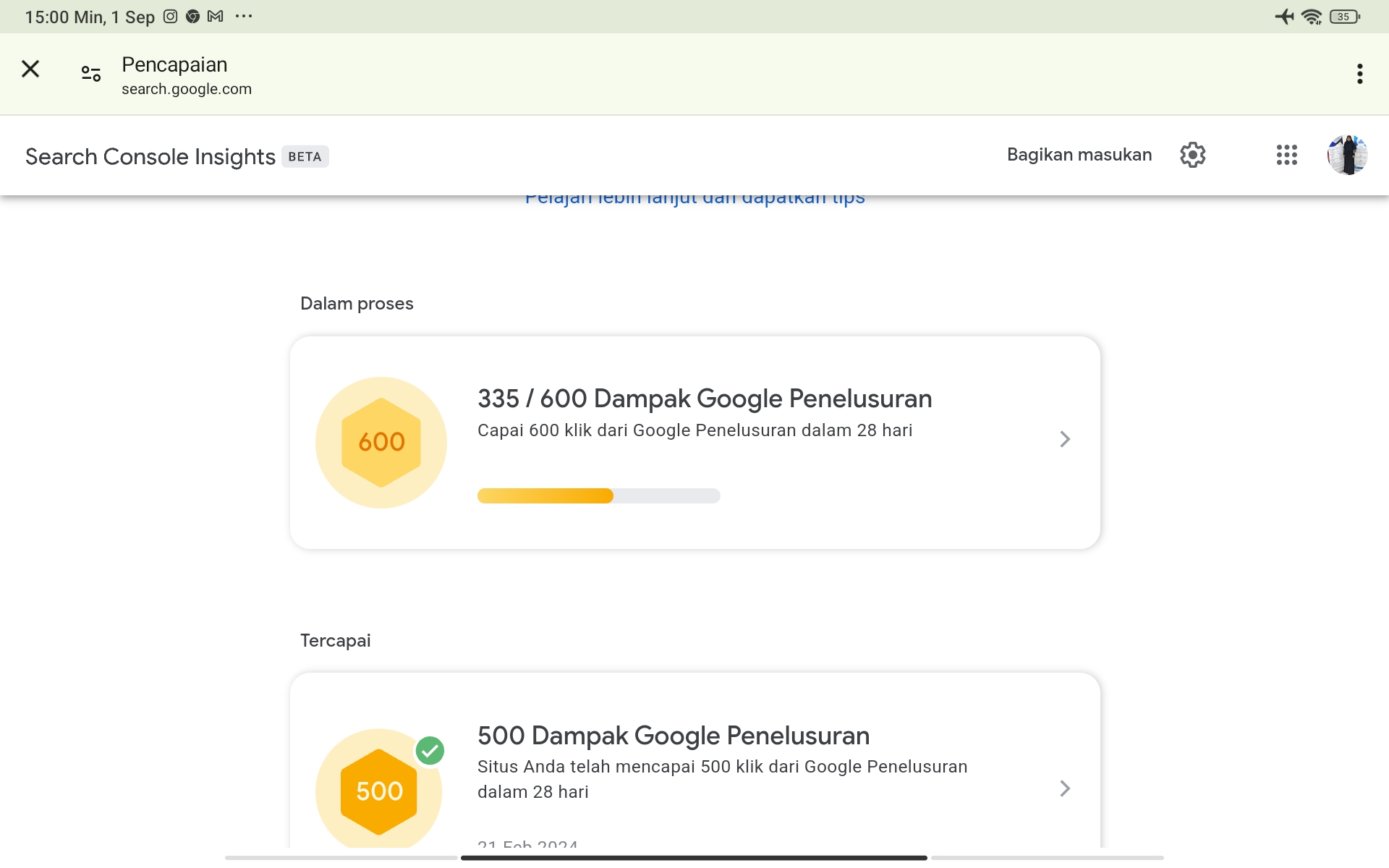This screenshot has height=868, width=1389.
Task: Open the Google apps grid
Action: 1287,155
